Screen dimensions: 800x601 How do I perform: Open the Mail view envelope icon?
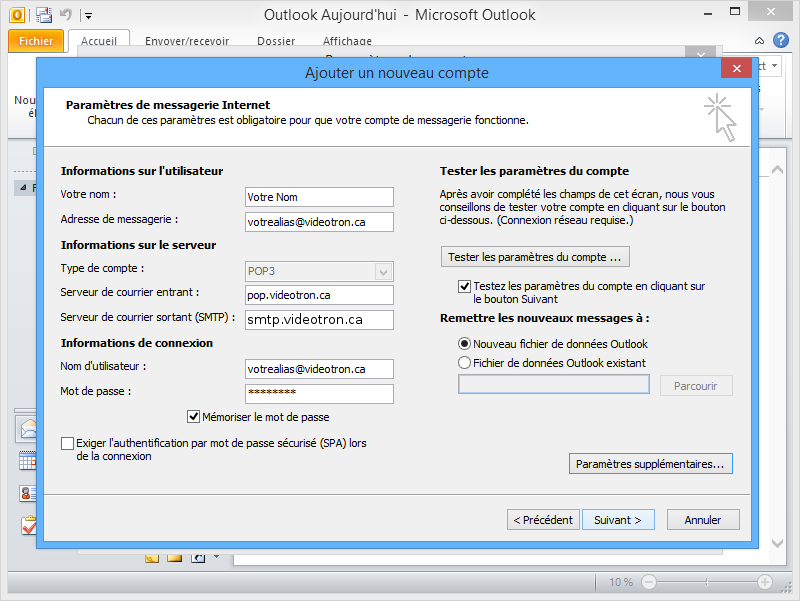coord(27,428)
